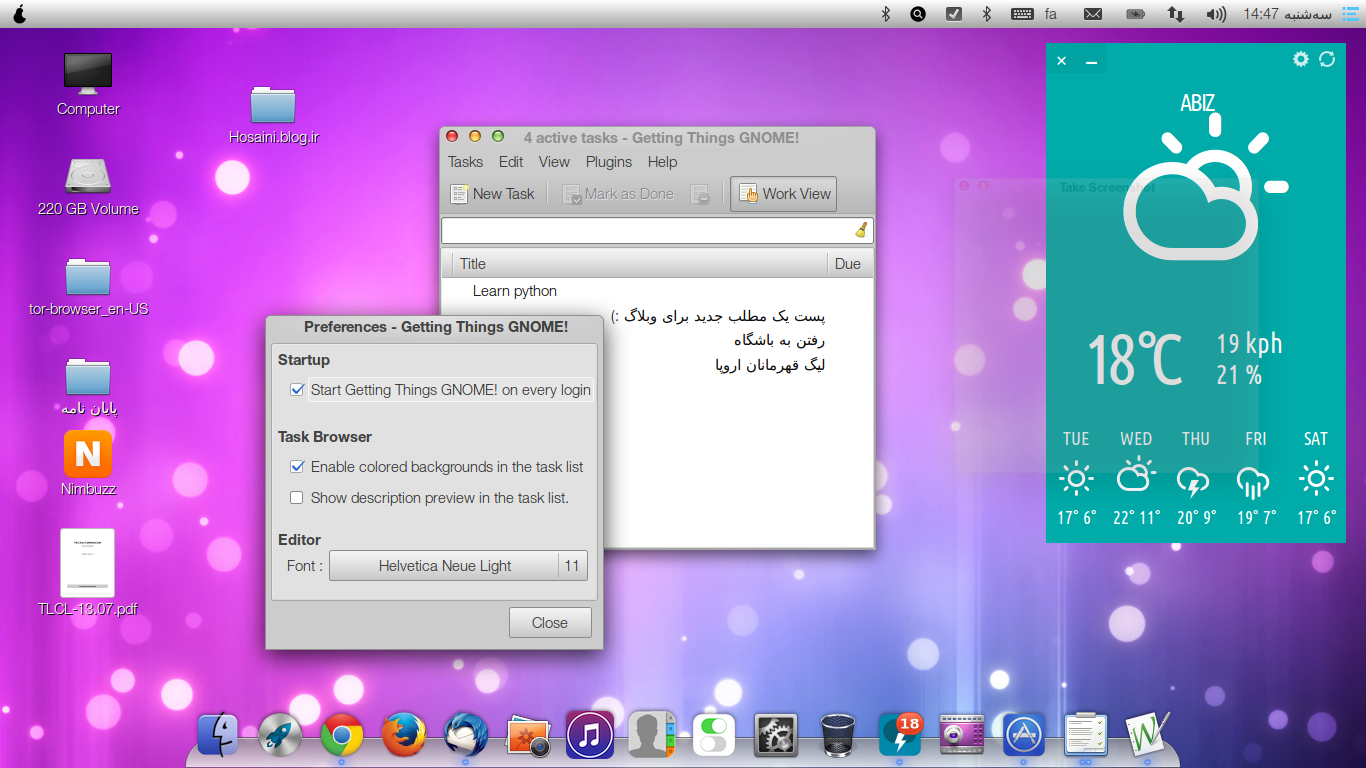Screen dimensions: 1366x768
Task: Open the fa keyboard layout indicator
Action: click(x=1050, y=14)
